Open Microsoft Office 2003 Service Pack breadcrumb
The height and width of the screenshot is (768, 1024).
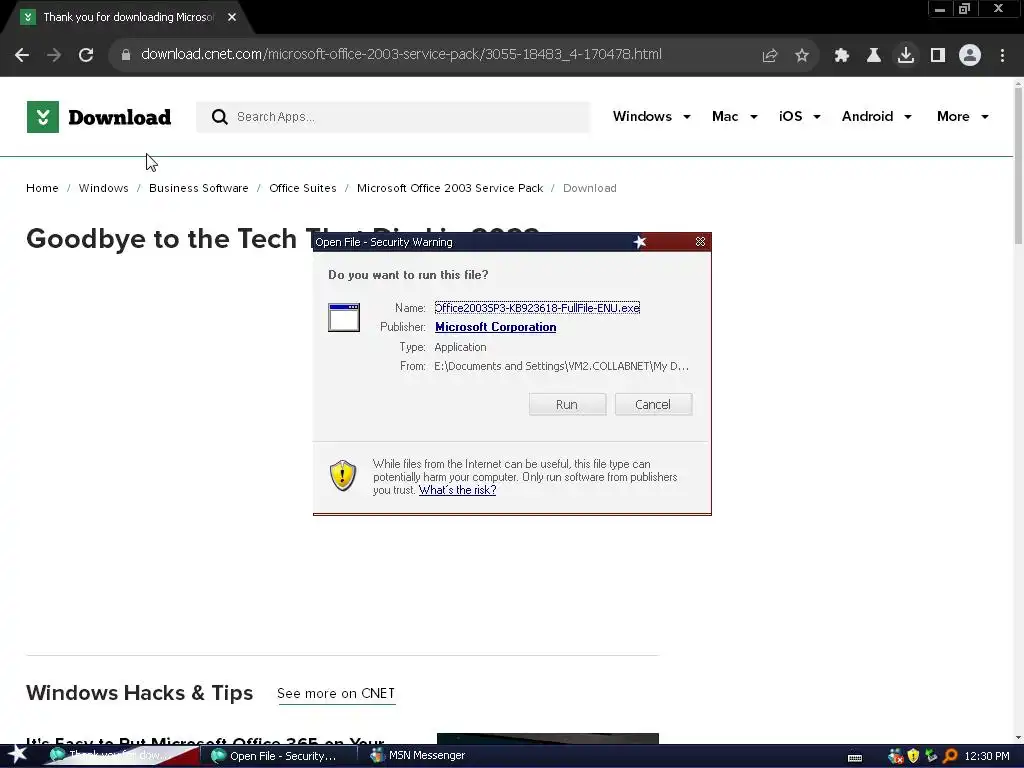point(450,188)
